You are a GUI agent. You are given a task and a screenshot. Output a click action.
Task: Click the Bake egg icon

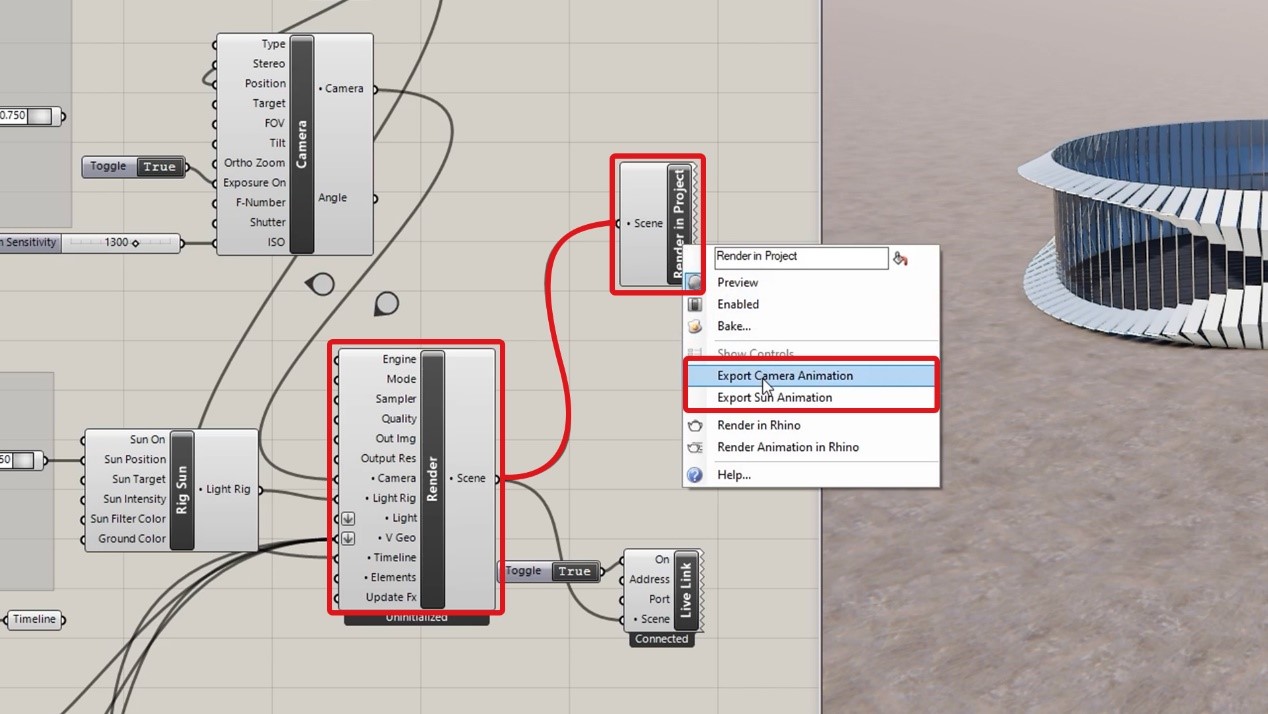pos(695,326)
